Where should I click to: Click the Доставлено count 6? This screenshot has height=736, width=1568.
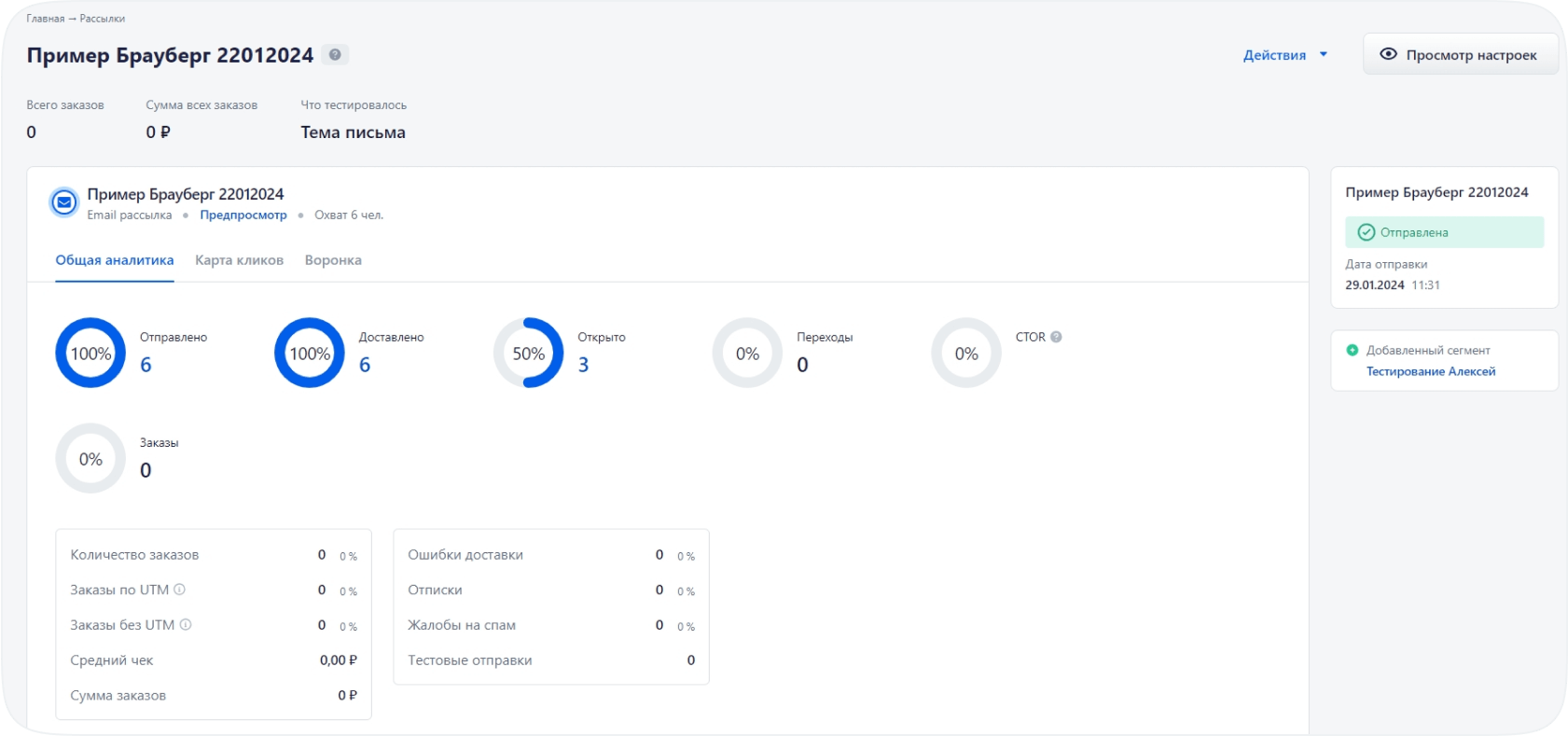point(365,365)
